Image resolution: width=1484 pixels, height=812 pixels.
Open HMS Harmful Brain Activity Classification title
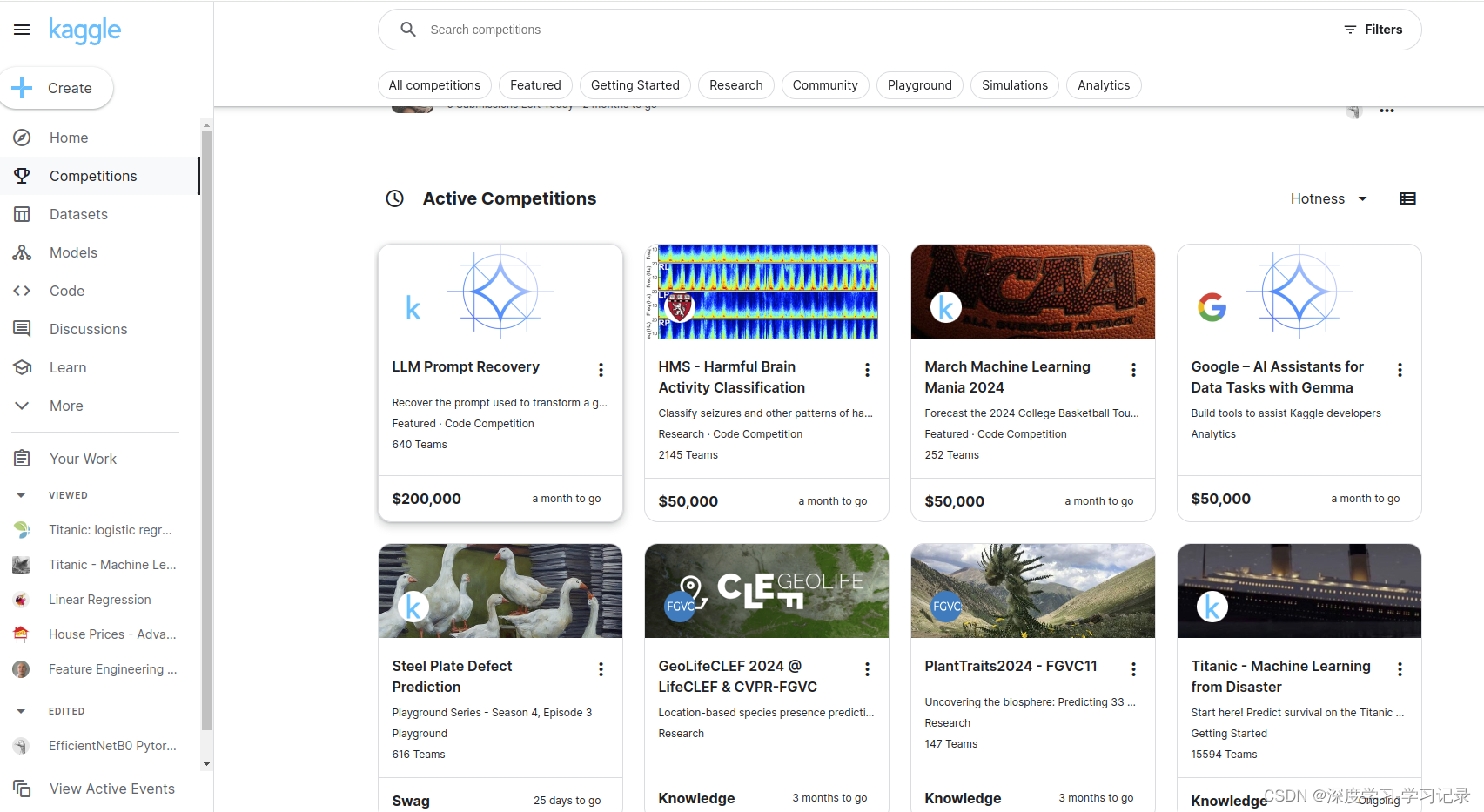[x=732, y=377]
